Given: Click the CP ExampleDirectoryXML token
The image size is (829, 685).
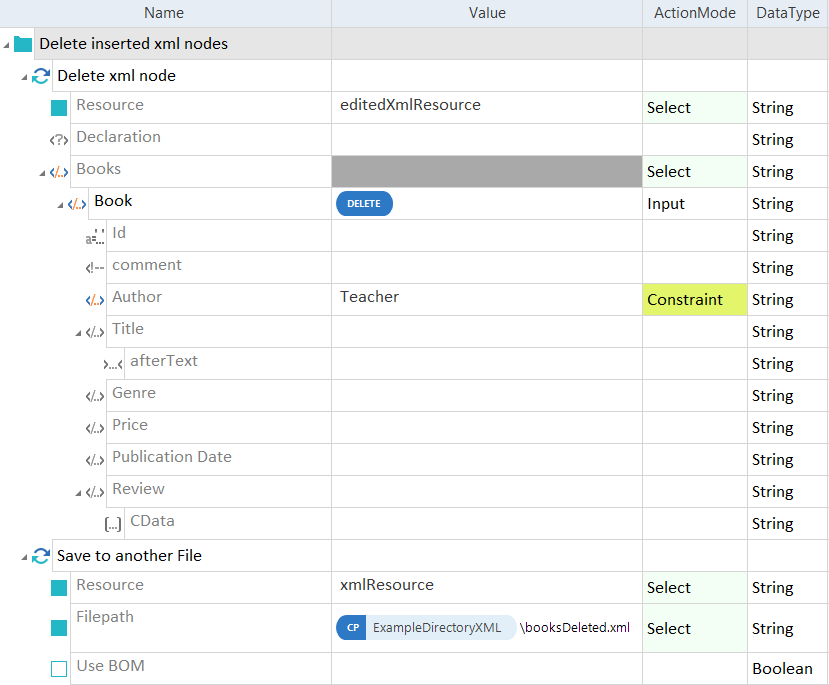Looking at the screenshot, I should tap(426, 628).
